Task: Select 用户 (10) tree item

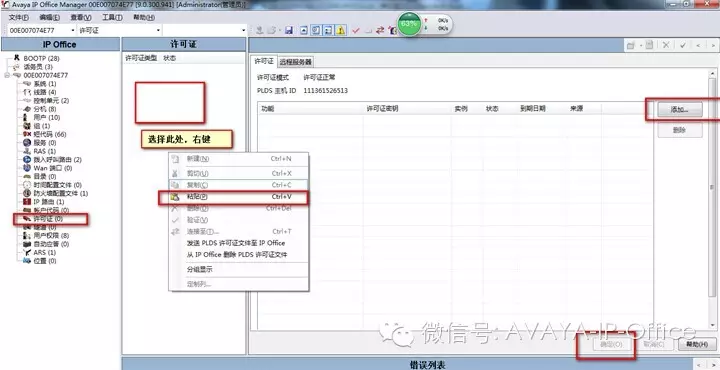Action: click(x=46, y=118)
